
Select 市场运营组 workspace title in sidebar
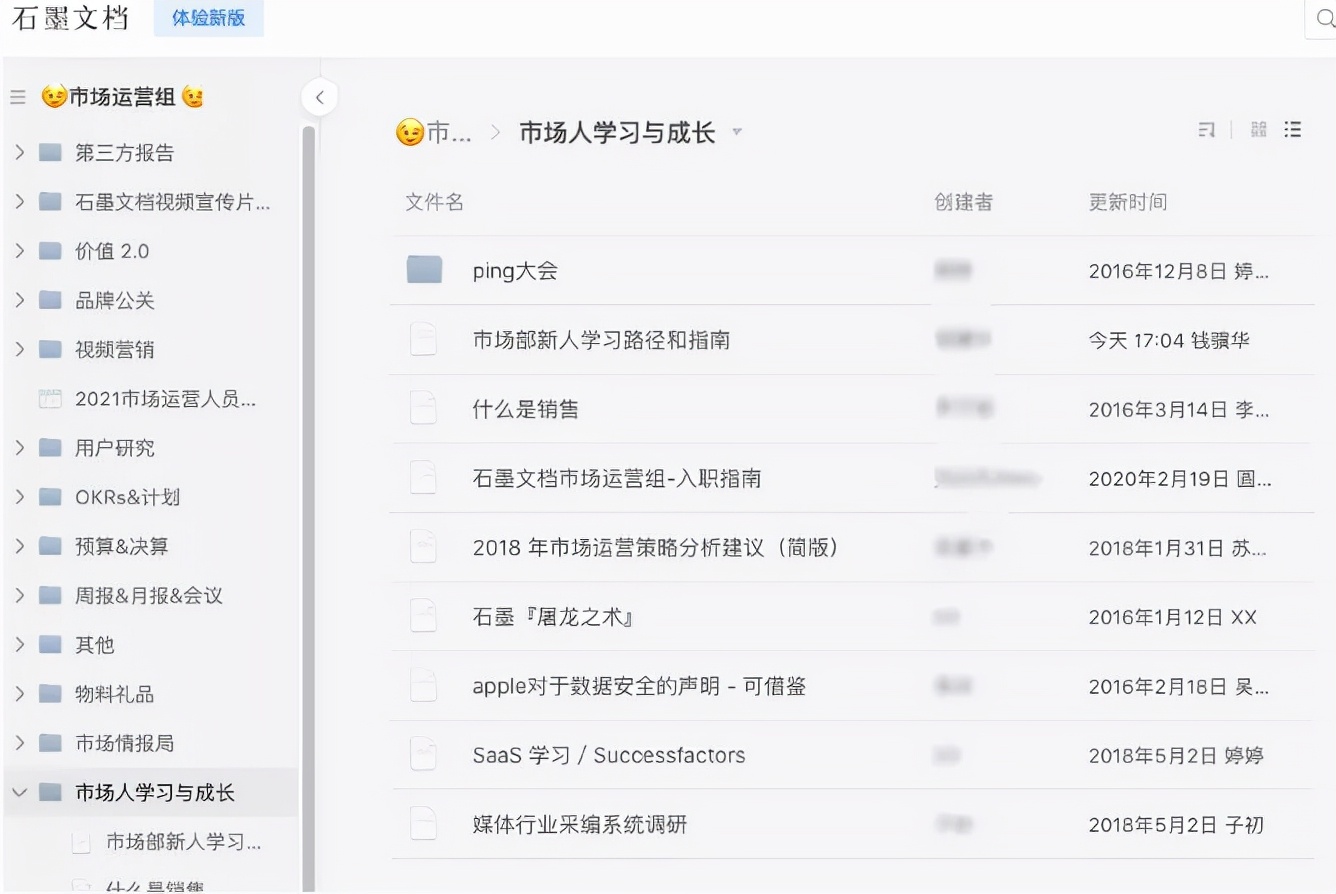(x=123, y=97)
